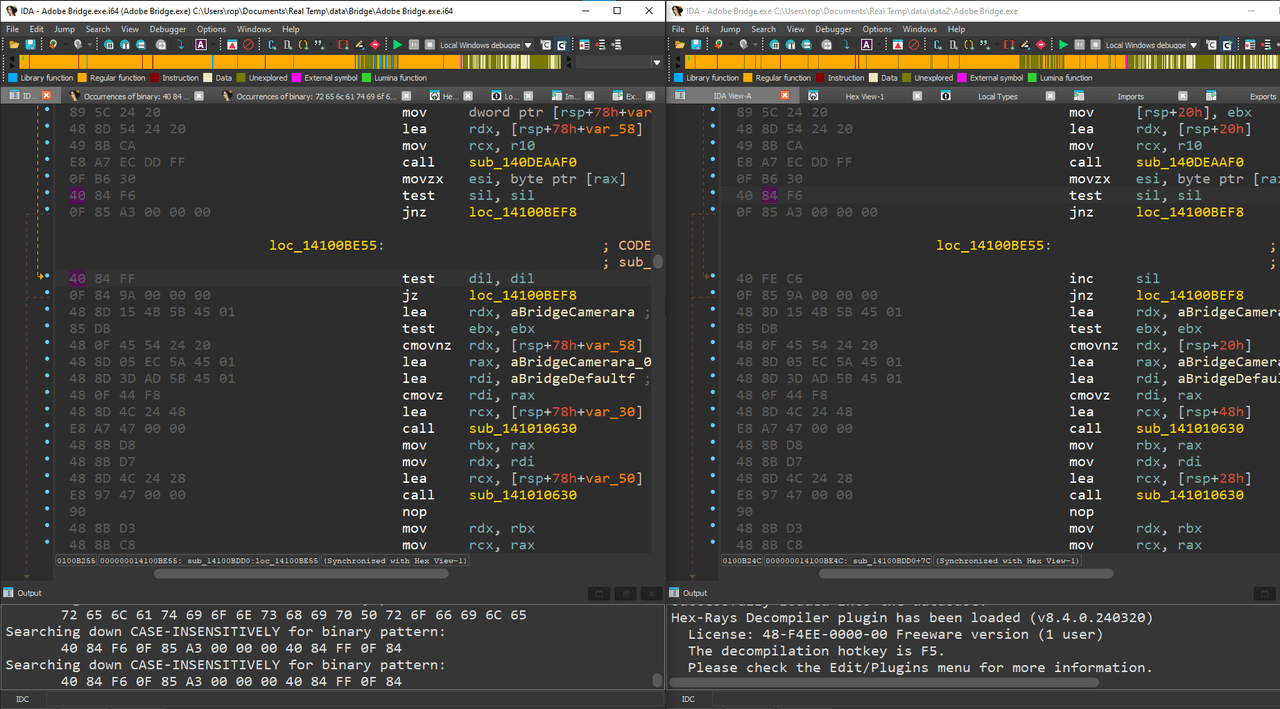Click the green Start process icon in right window
The image size is (1280, 709).
1063,45
